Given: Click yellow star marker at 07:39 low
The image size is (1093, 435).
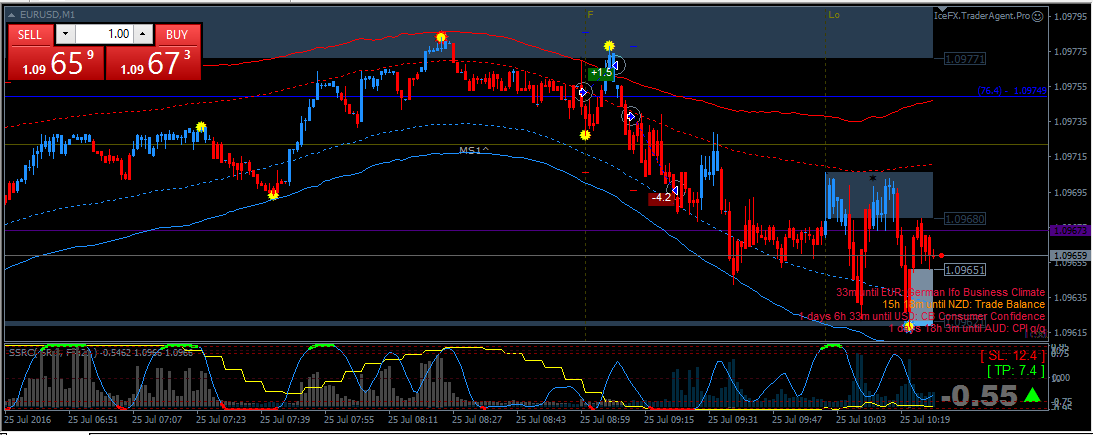Looking at the screenshot, I should click(273, 195).
